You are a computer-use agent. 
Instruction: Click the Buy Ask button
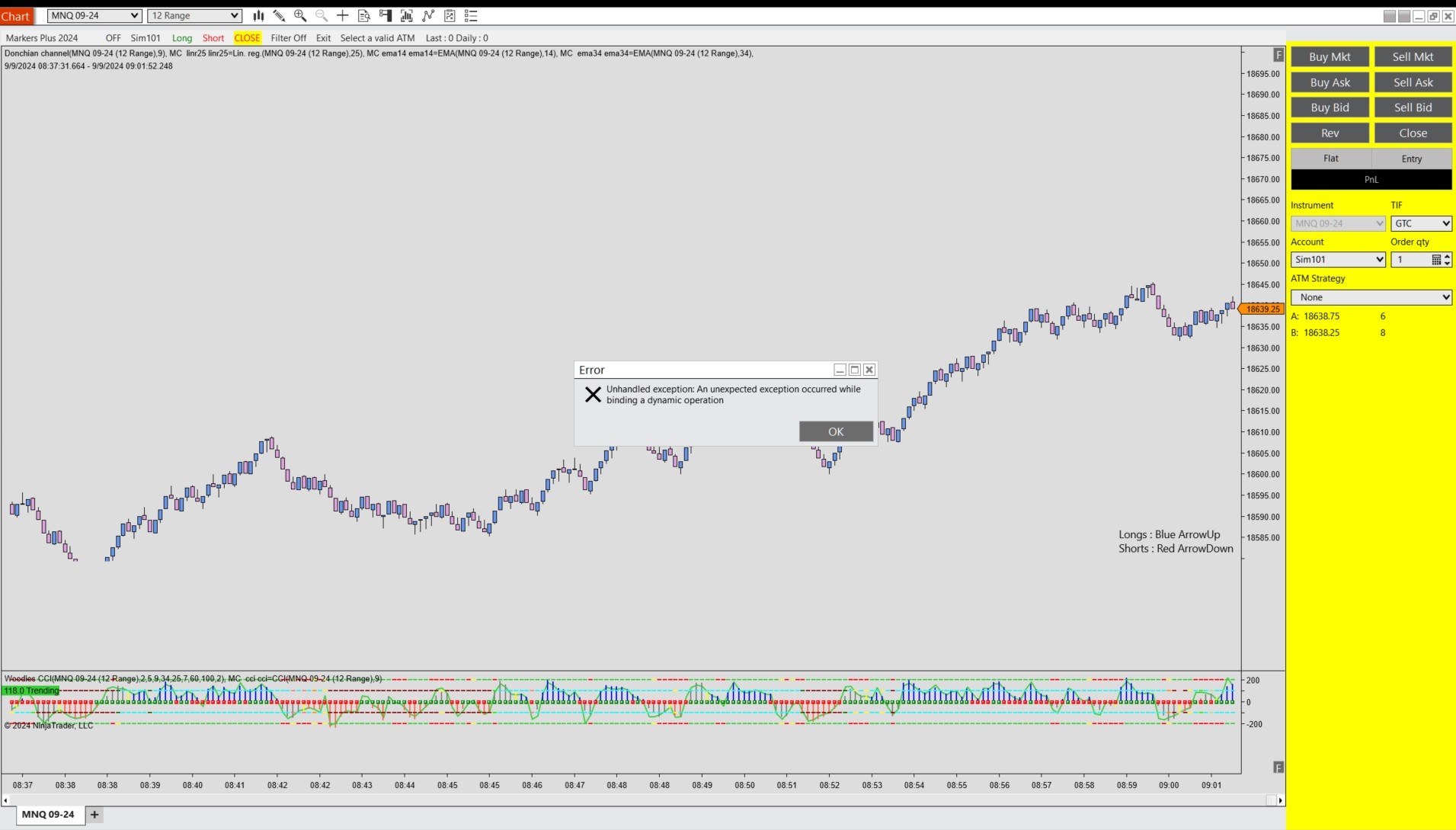[1330, 82]
